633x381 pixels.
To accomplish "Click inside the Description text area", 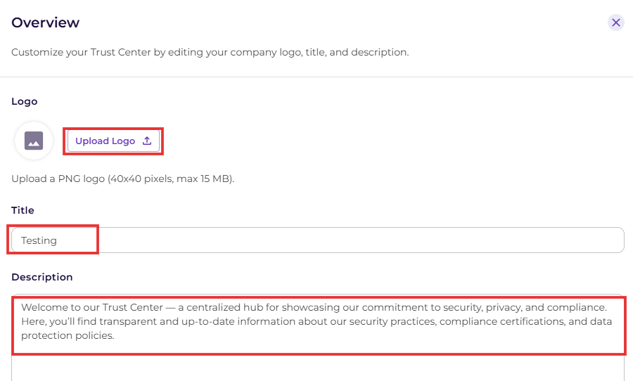I will [x=318, y=337].
